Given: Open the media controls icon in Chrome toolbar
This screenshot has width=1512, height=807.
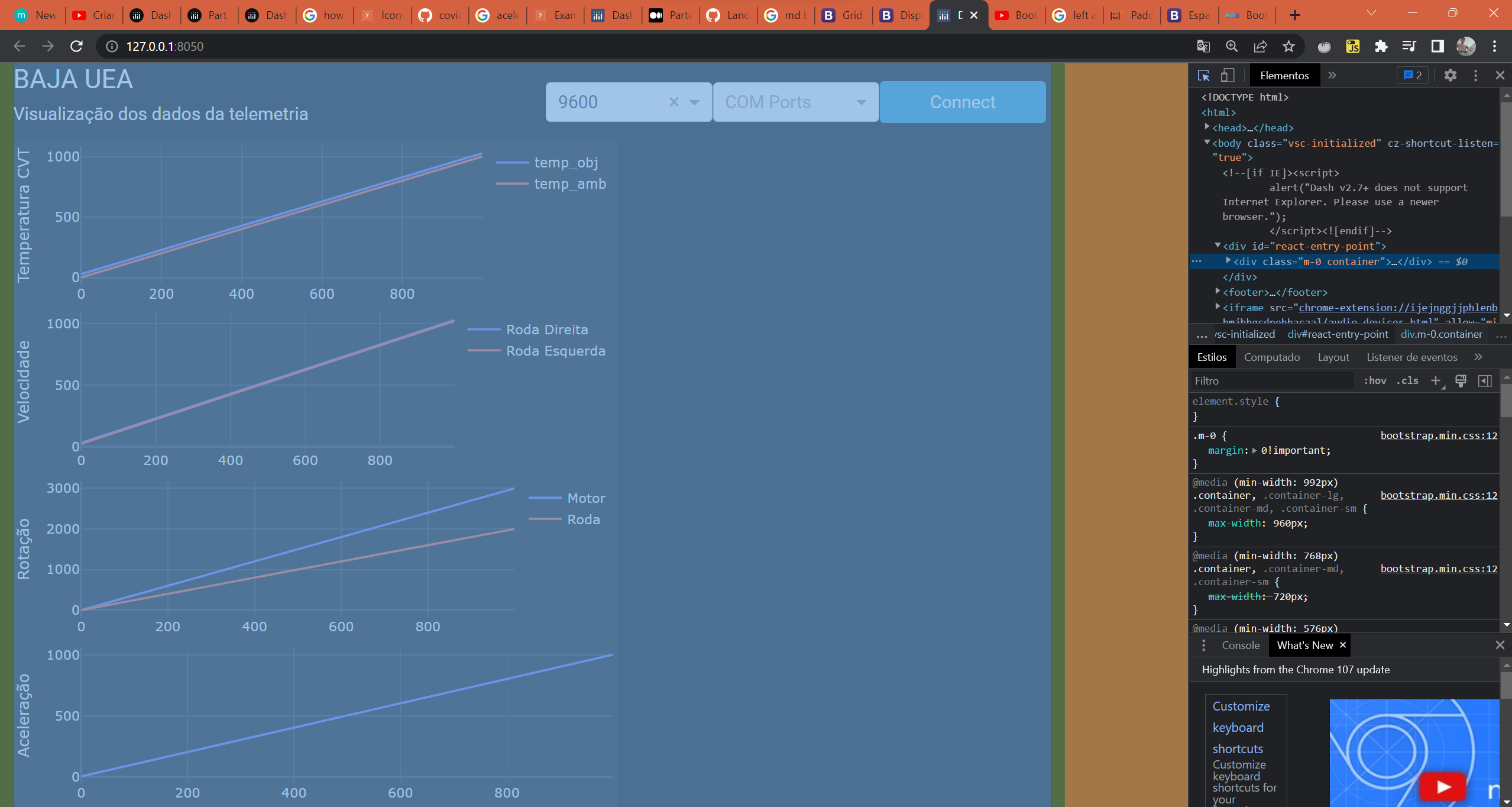Looking at the screenshot, I should point(1410,46).
